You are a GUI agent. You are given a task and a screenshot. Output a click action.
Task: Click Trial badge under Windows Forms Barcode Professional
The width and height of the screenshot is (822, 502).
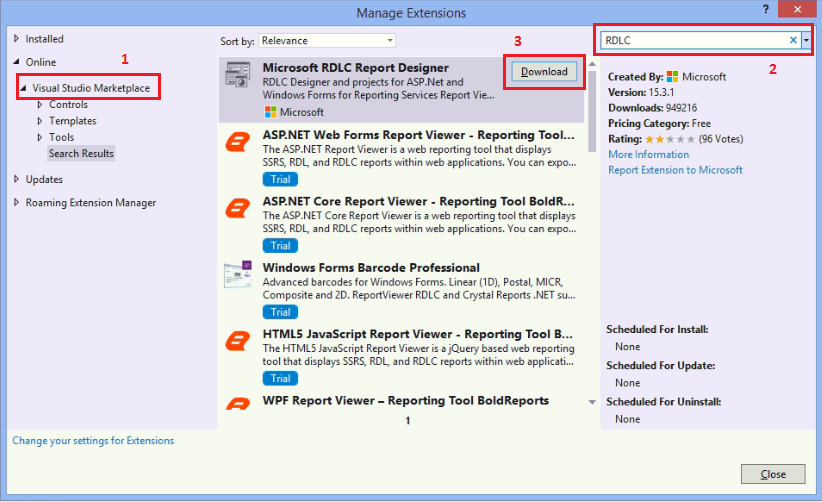[x=280, y=312]
